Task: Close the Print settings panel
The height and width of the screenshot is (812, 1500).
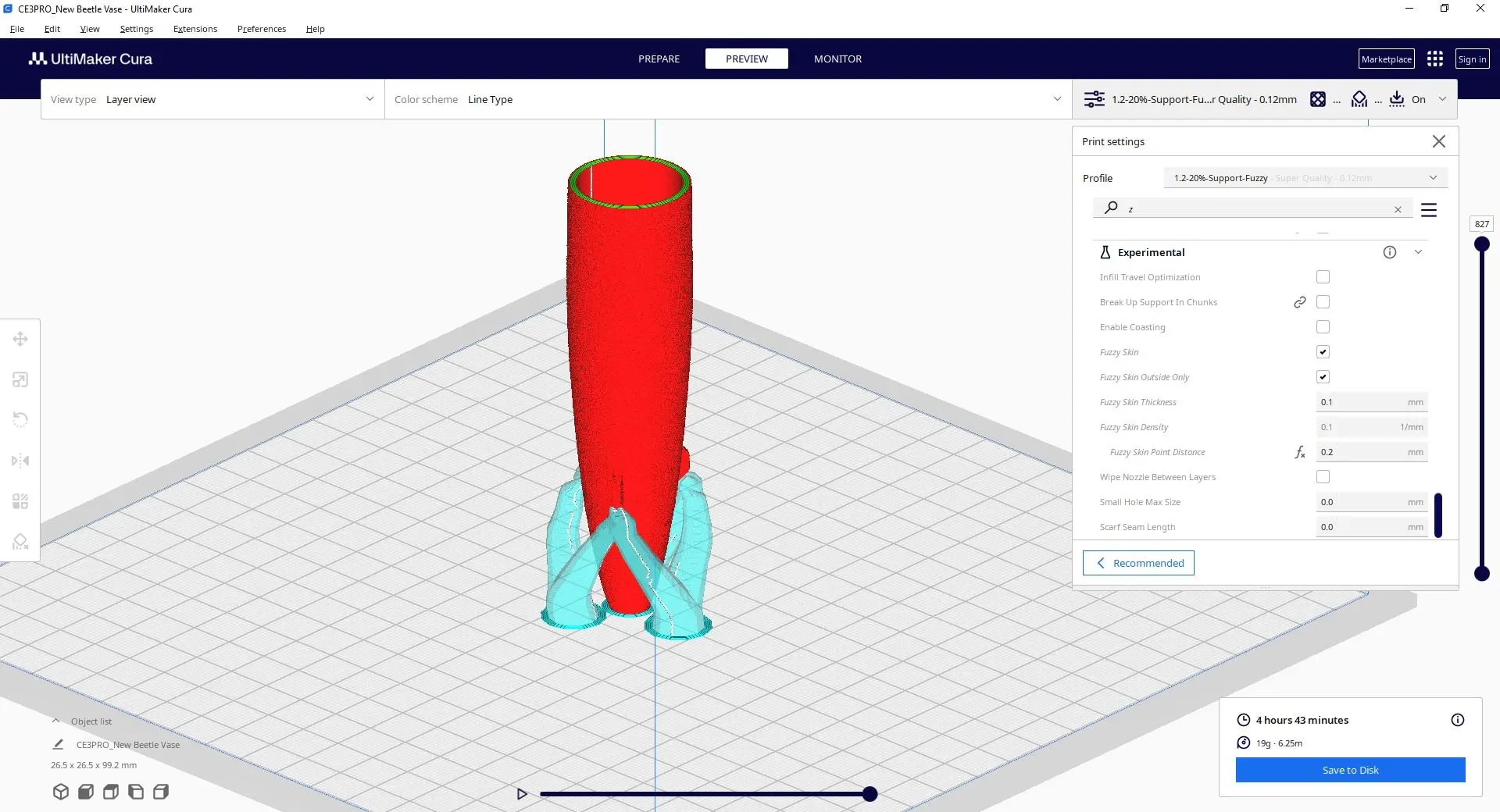Action: (x=1439, y=141)
